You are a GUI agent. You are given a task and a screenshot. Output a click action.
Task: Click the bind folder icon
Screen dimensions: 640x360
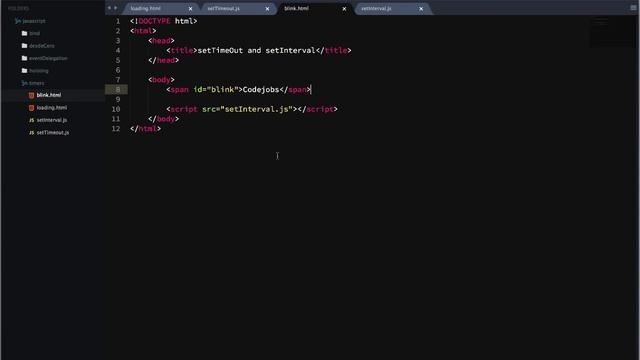click(x=24, y=33)
